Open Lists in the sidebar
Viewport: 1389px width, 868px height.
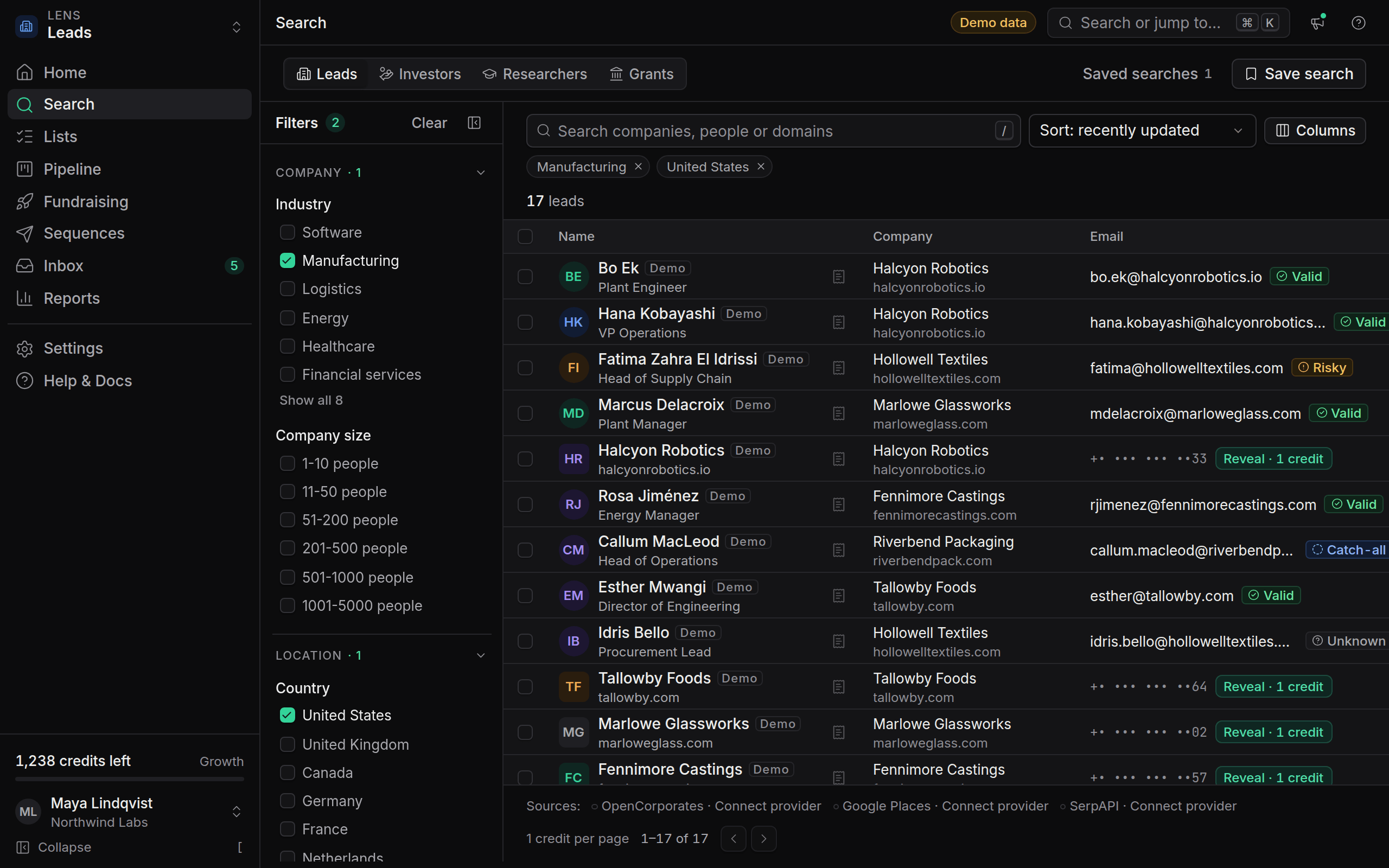[x=130, y=137]
